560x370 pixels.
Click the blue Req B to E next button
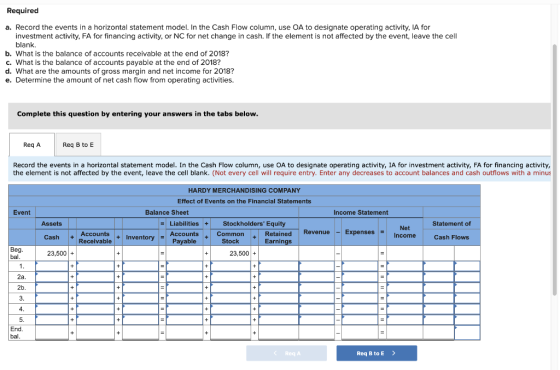376,353
